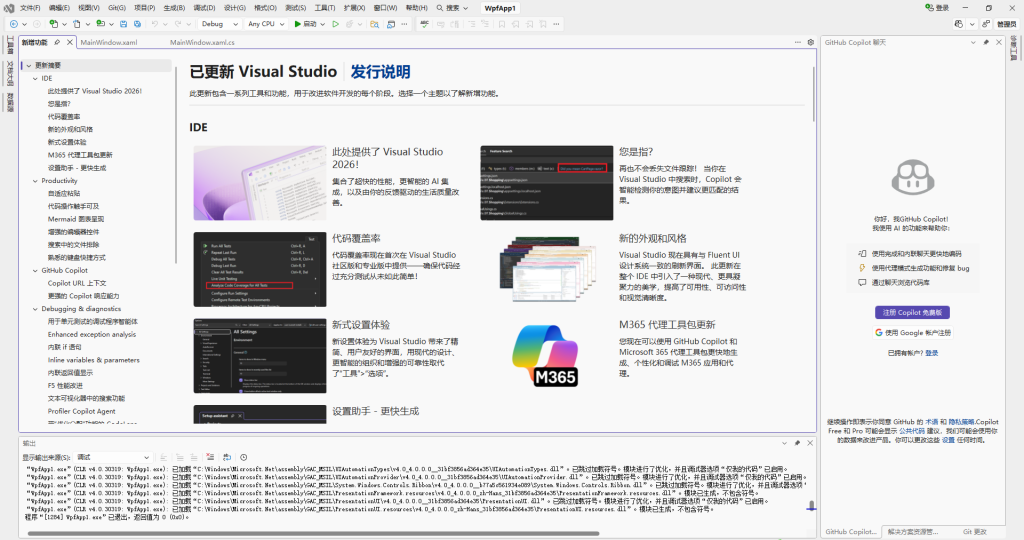Open the Any CPU platform dropdown

point(265,23)
